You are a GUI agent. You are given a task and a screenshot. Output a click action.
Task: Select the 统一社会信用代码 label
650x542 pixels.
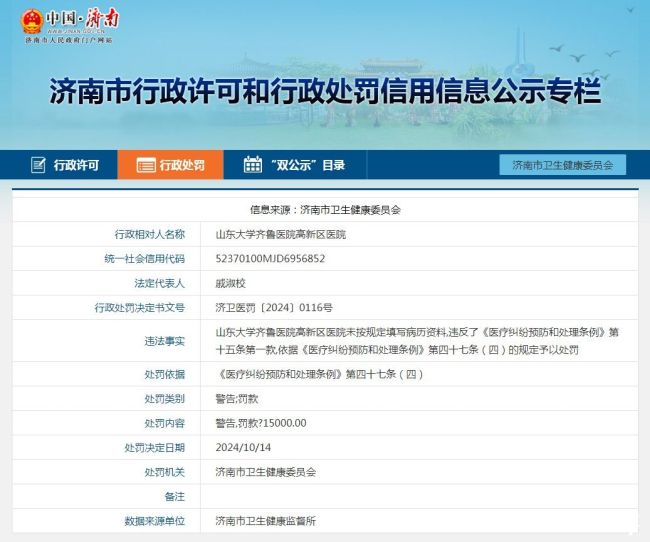point(144,259)
